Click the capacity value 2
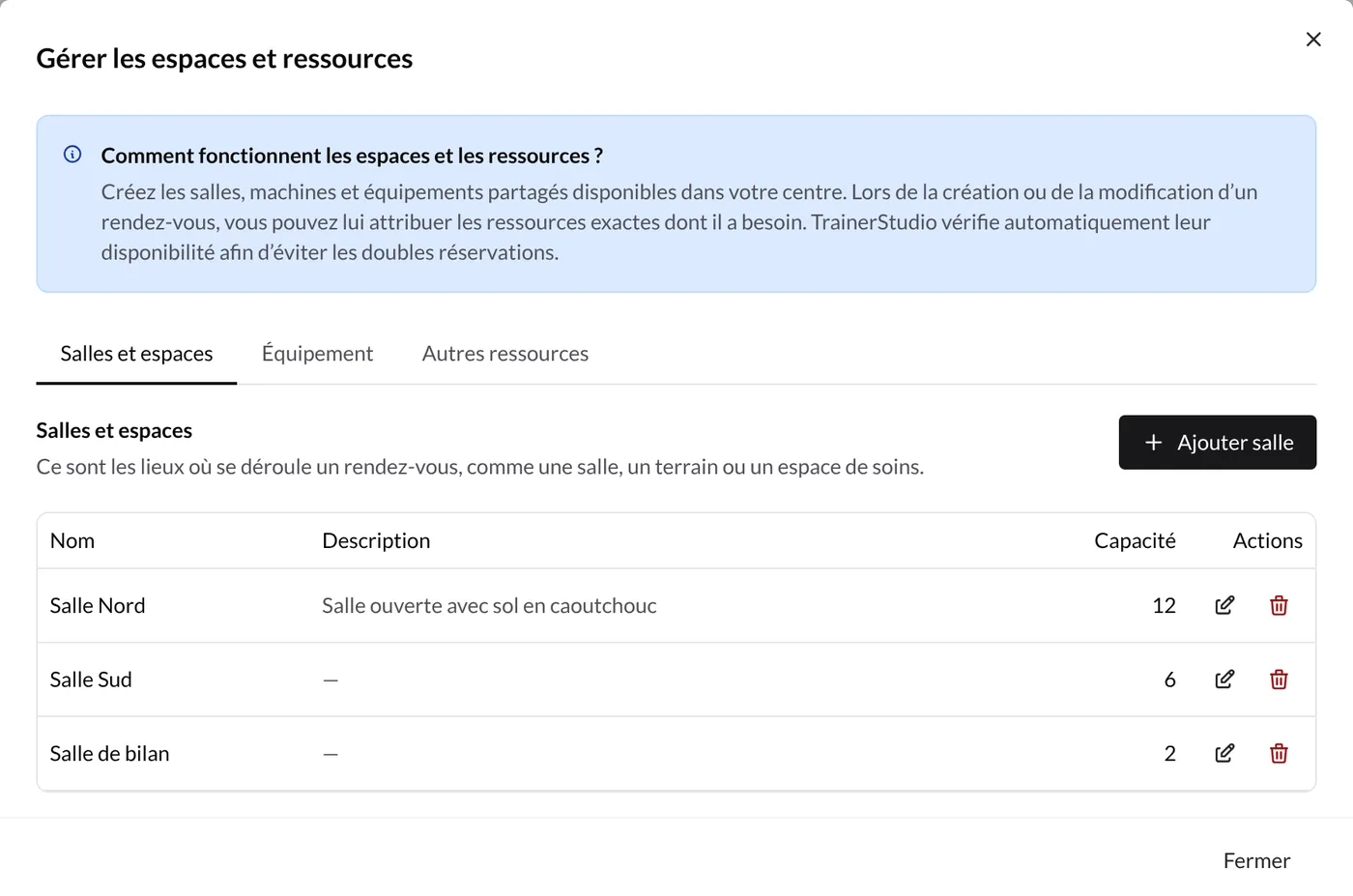Image resolution: width=1353 pixels, height=896 pixels. coord(1169,754)
